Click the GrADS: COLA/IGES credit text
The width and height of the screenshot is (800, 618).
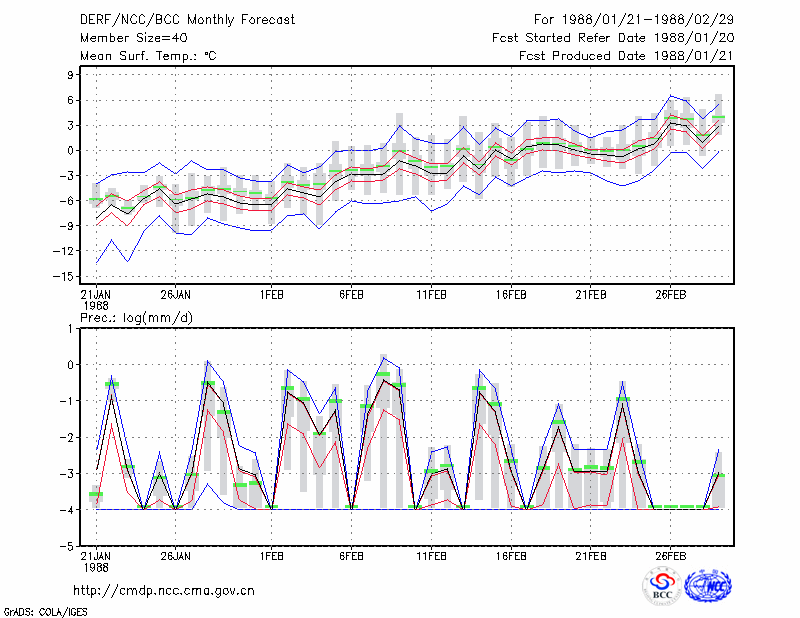(x=45, y=611)
